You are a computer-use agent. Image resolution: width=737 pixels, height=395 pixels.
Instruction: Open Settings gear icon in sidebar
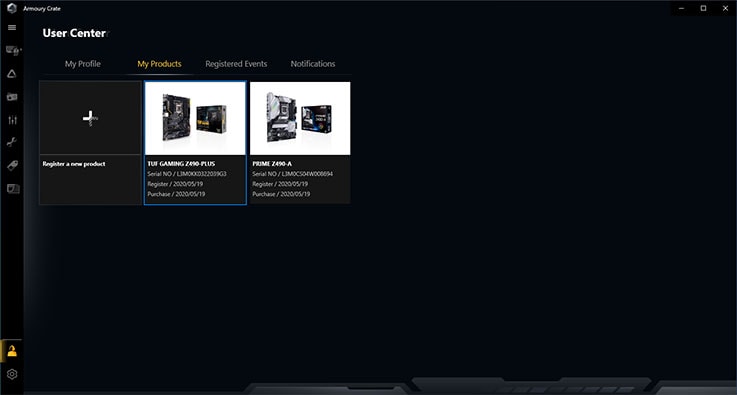[12, 374]
